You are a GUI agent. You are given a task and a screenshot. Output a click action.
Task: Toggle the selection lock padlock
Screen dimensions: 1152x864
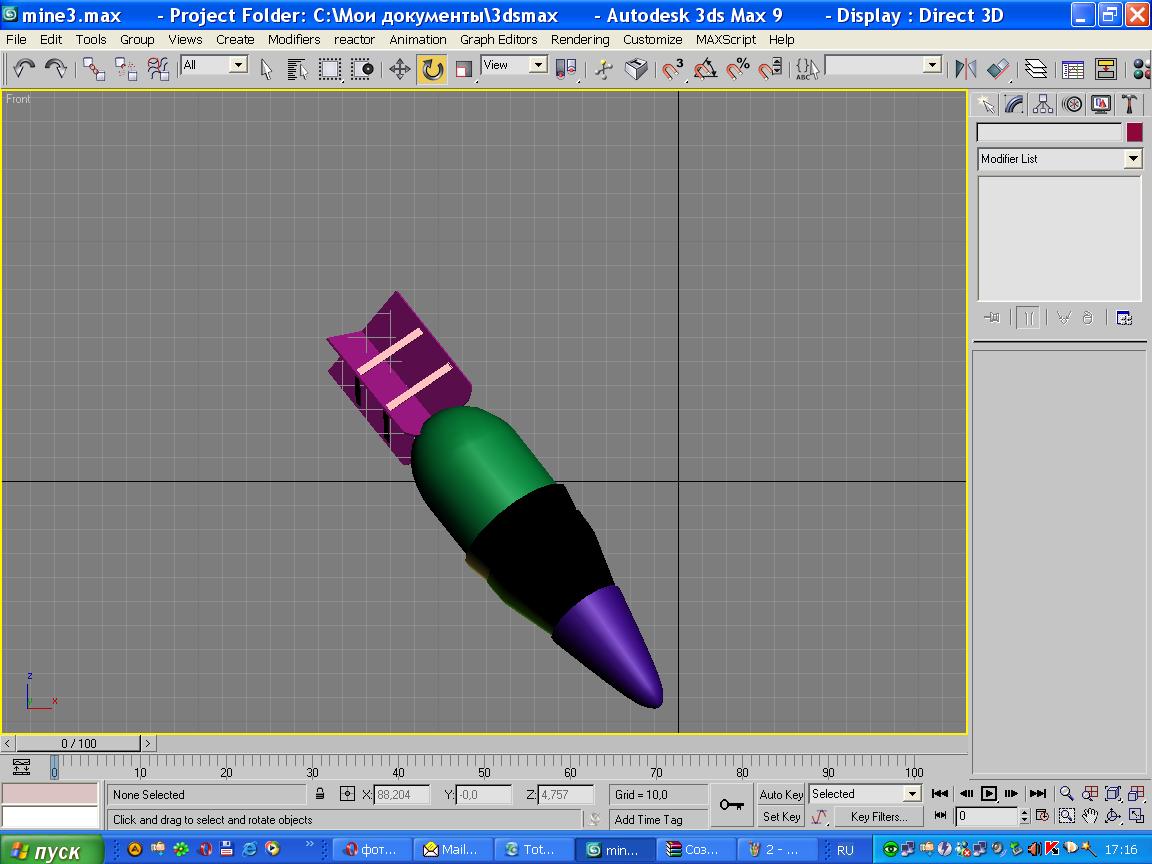tap(320, 795)
